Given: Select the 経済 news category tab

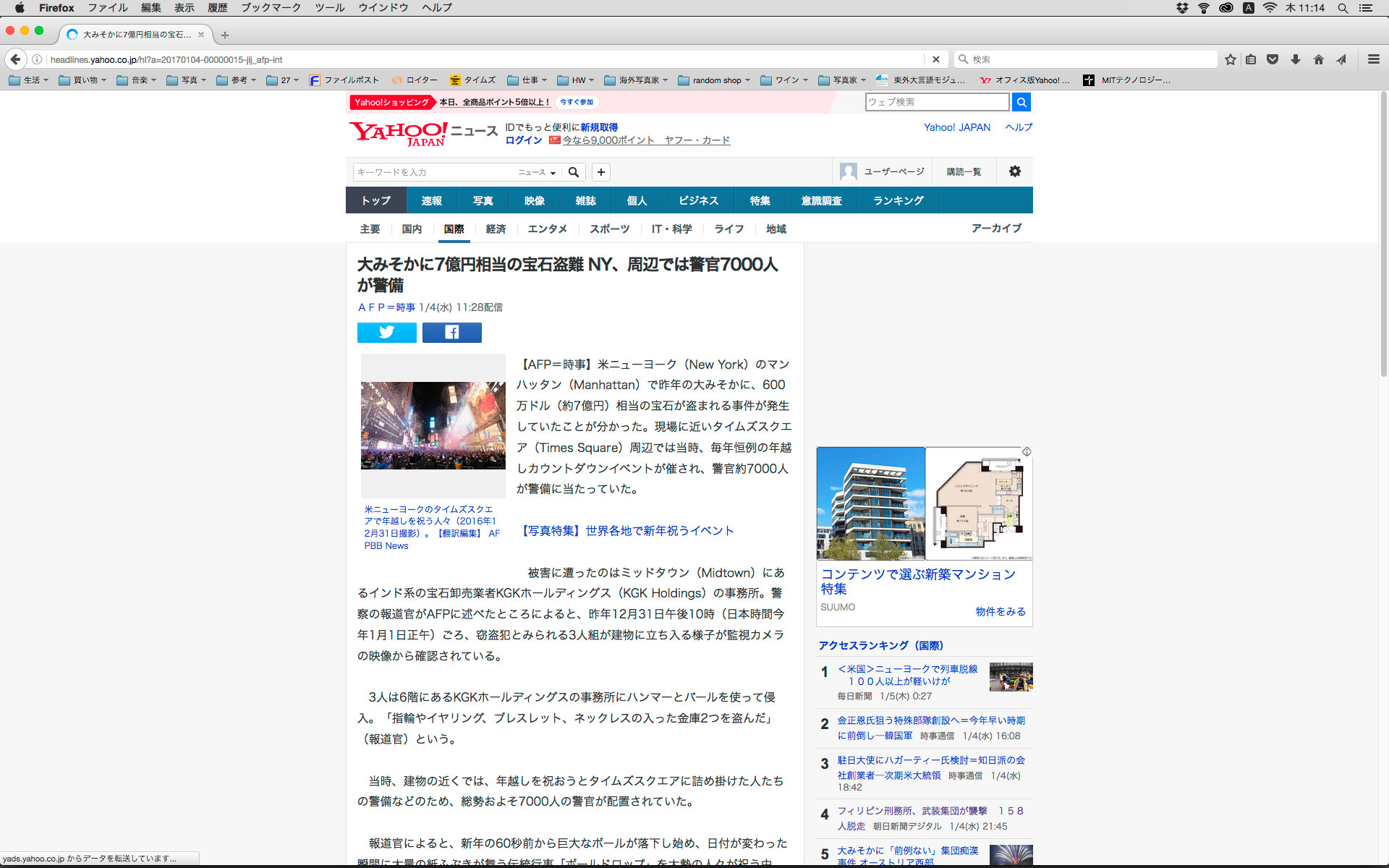Looking at the screenshot, I should tap(496, 229).
